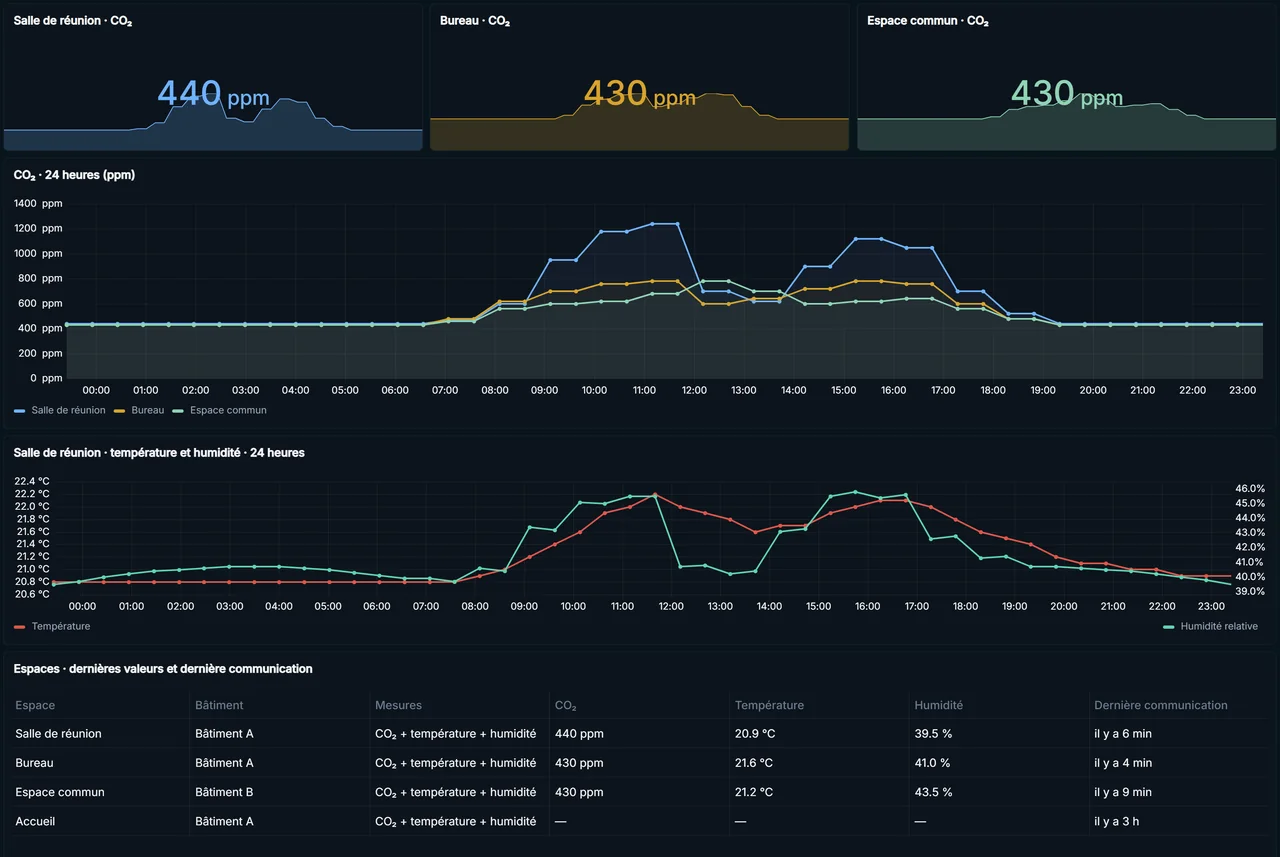Image resolution: width=1280 pixels, height=857 pixels.
Task: Open the température et humidité panel title
Action: pos(159,453)
